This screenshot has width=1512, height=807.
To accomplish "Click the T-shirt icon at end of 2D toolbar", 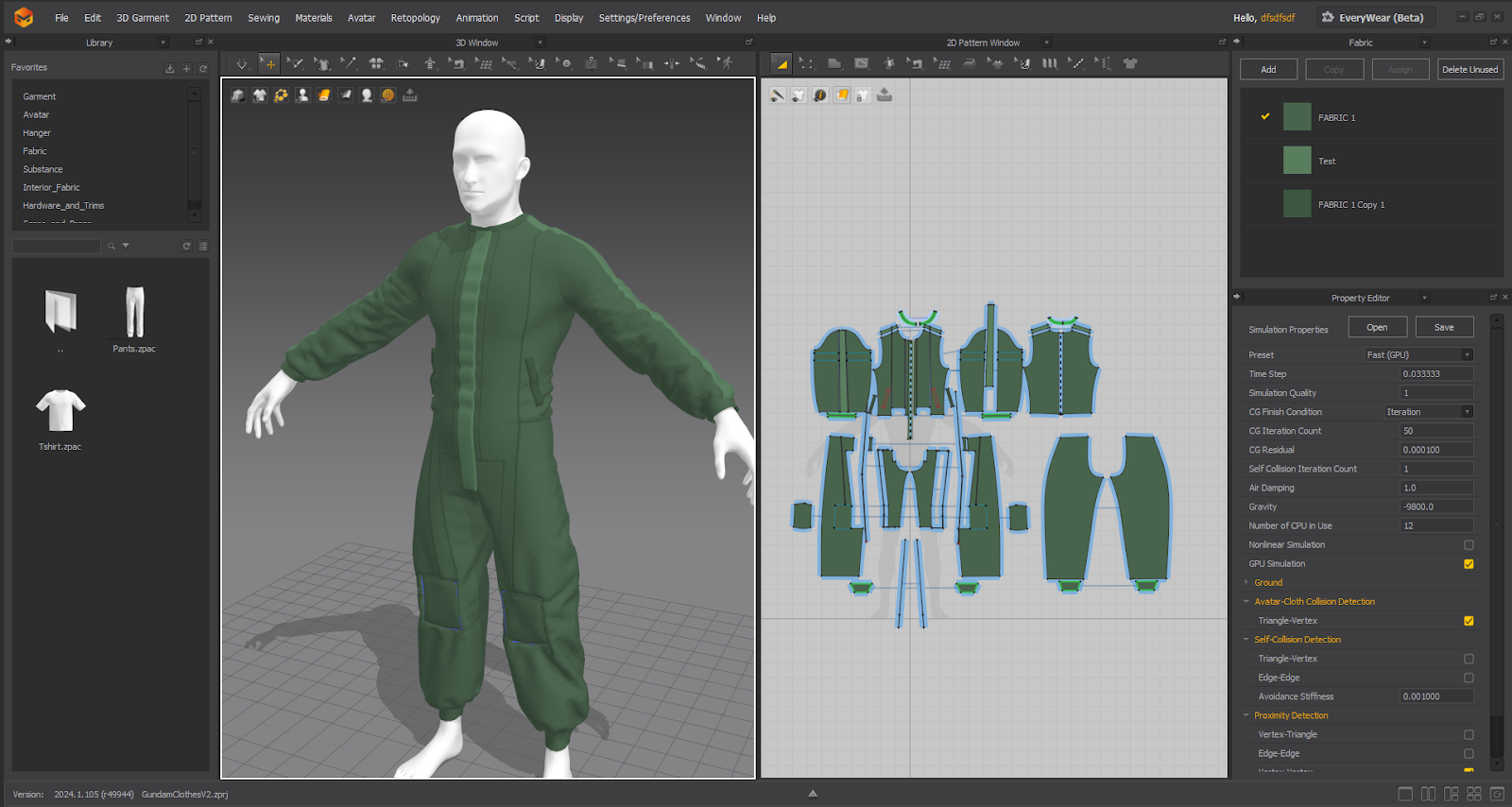I will coord(1130,63).
